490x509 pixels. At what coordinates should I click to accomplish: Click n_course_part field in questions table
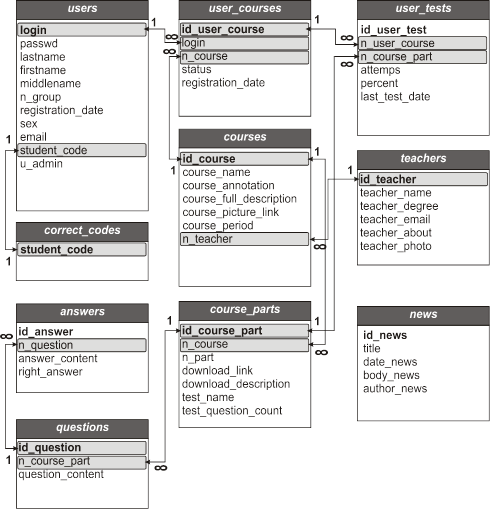coord(82,462)
